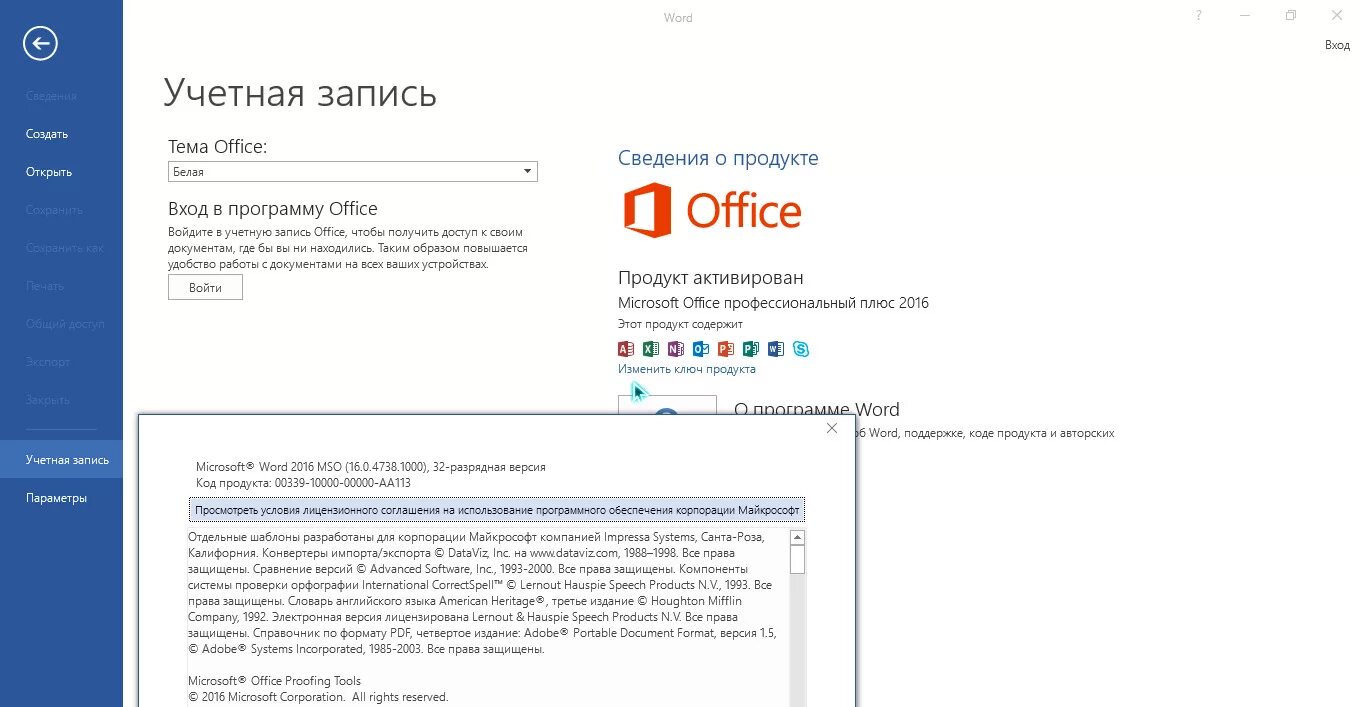Viewport: 1360px width, 707px height.
Task: Click the Access app icon
Action: click(626, 349)
